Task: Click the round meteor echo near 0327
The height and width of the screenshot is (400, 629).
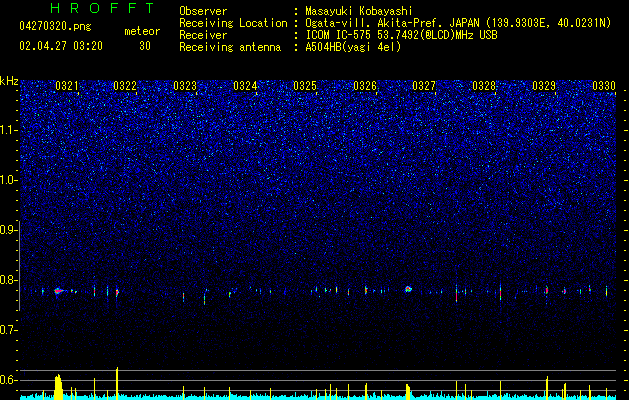Action: coord(408,289)
